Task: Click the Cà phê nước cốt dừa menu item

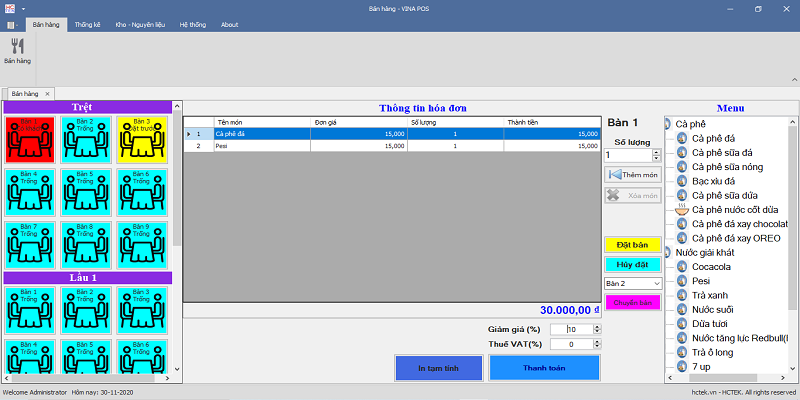Action: coord(735,209)
